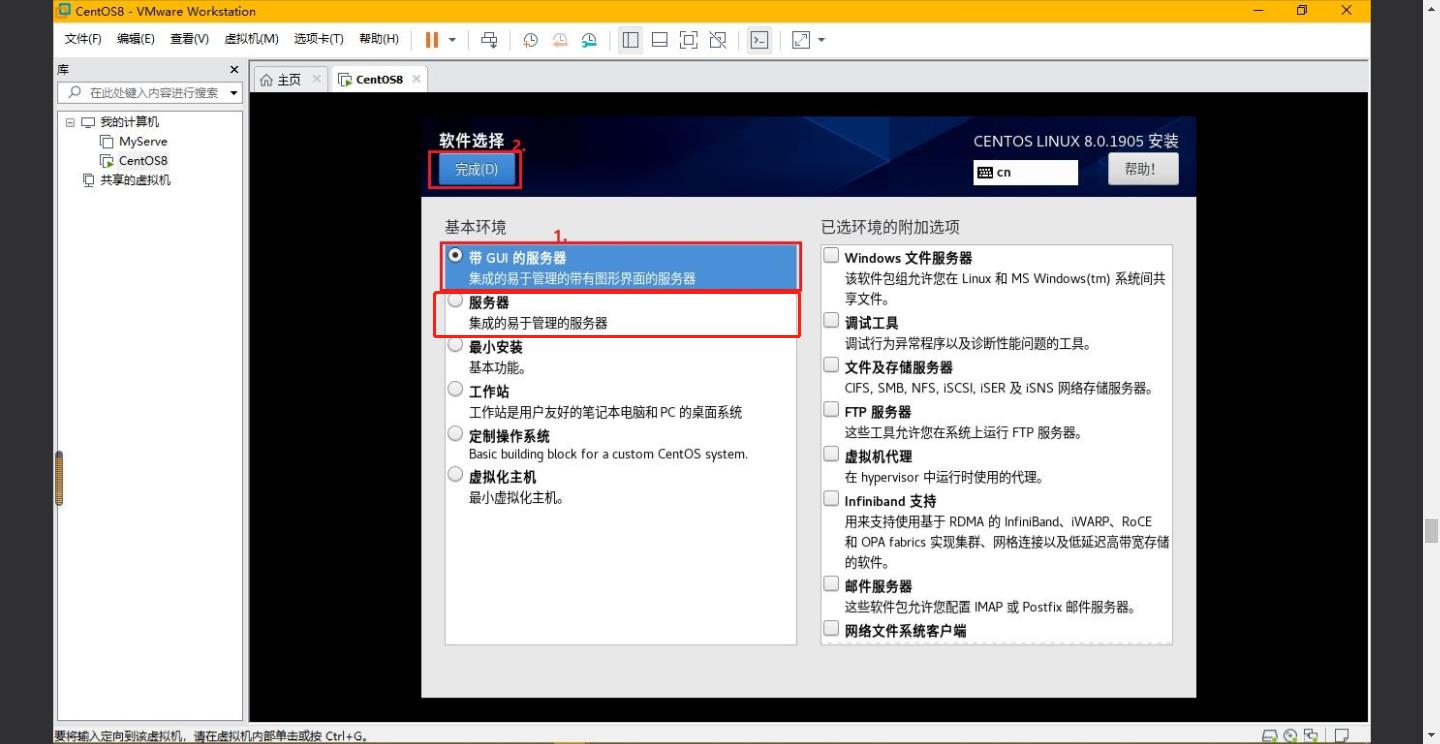Open the 查看(V) menu
Image resolution: width=1440 pixels, height=744 pixels.
pos(189,39)
